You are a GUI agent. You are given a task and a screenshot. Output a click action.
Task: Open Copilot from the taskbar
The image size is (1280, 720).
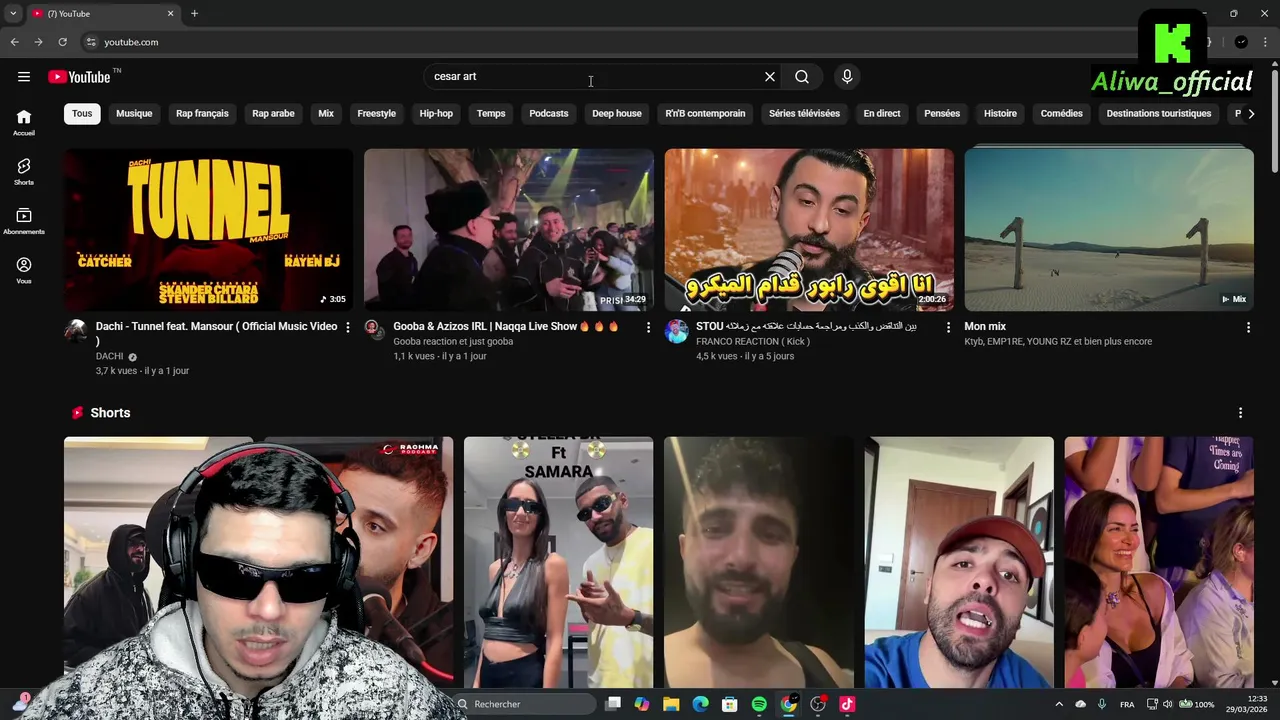[642, 704]
